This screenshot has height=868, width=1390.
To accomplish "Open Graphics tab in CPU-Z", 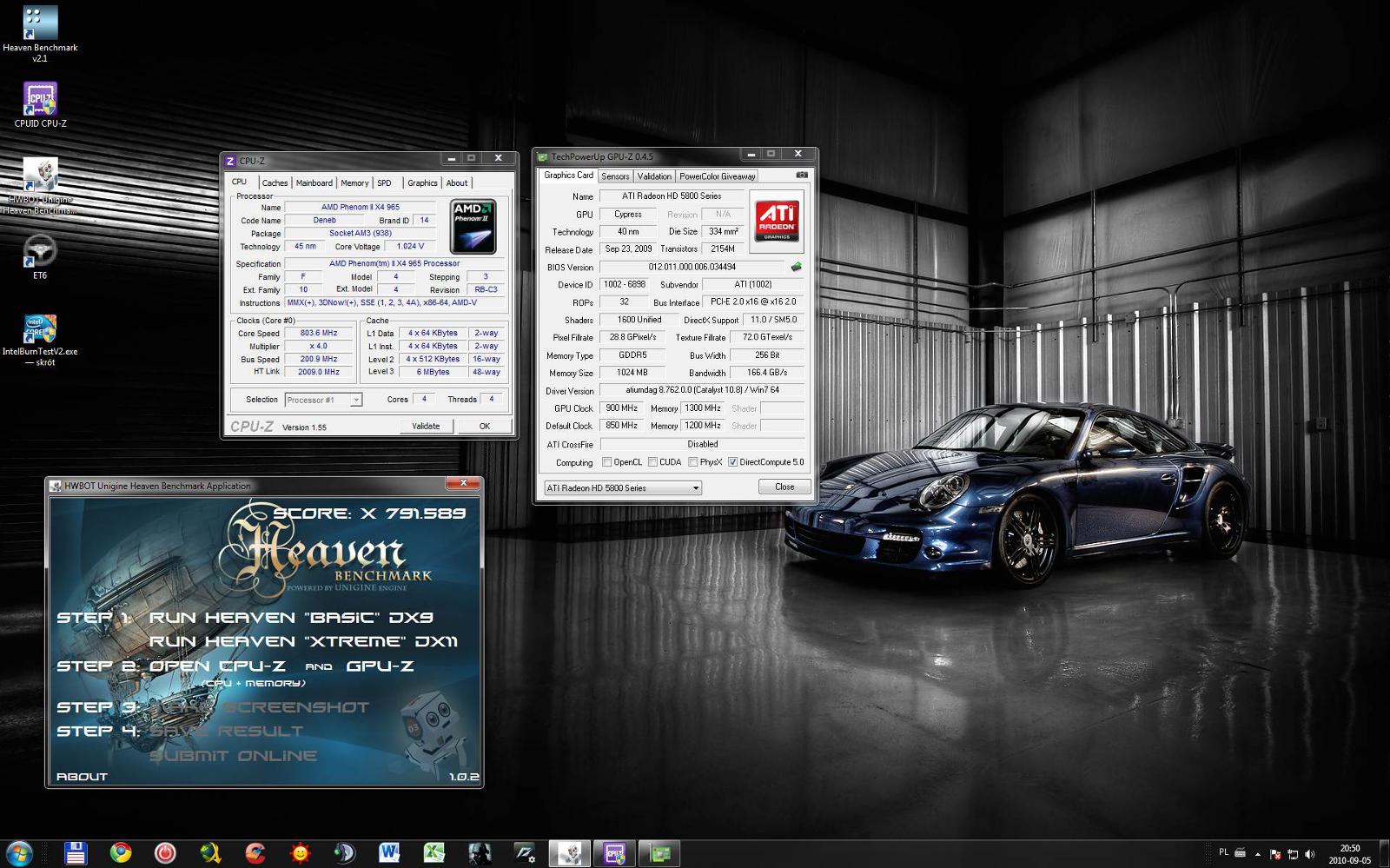I will [422, 183].
